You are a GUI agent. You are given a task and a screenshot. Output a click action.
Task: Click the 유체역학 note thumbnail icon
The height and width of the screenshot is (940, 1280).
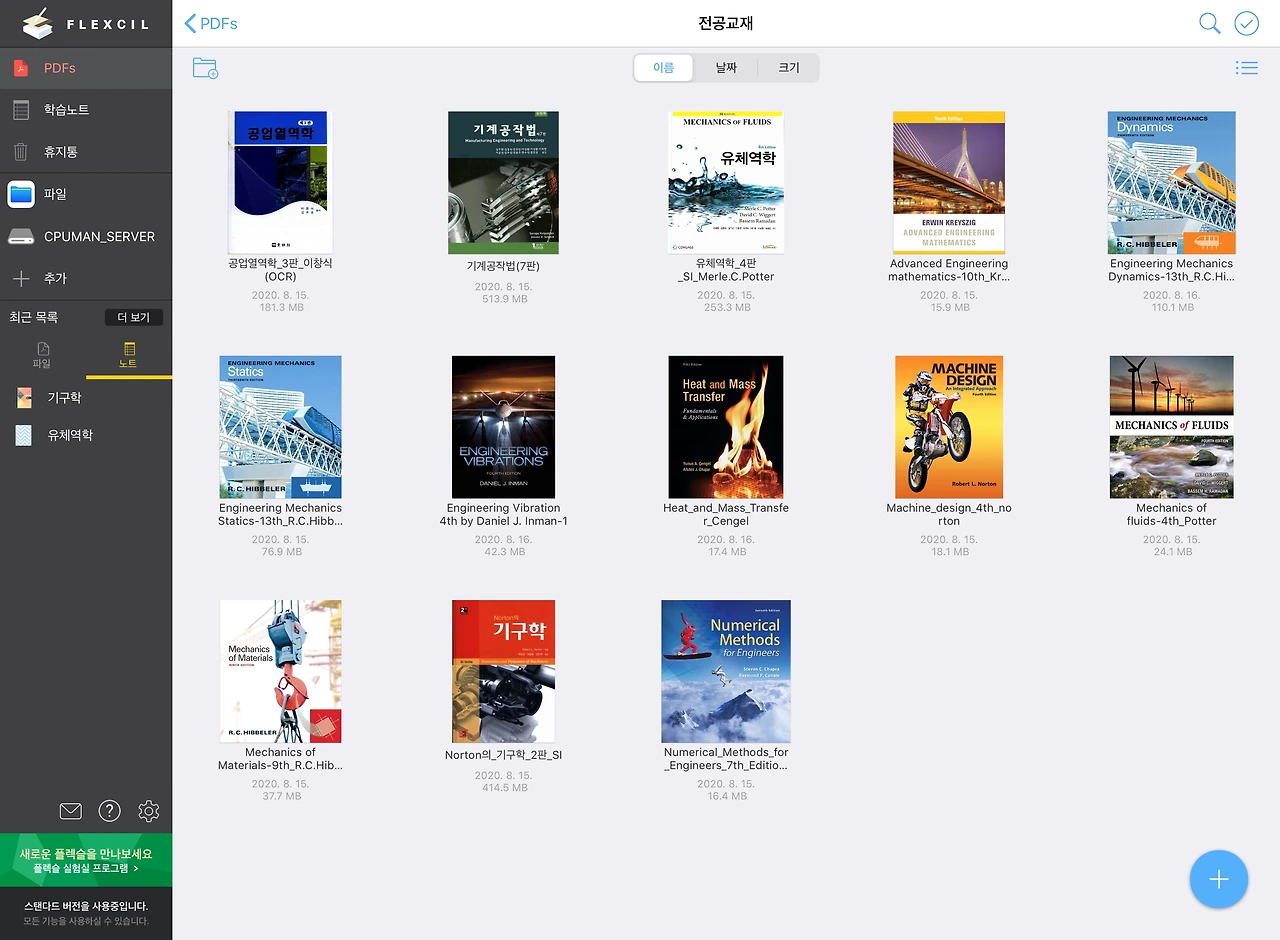click(x=24, y=435)
